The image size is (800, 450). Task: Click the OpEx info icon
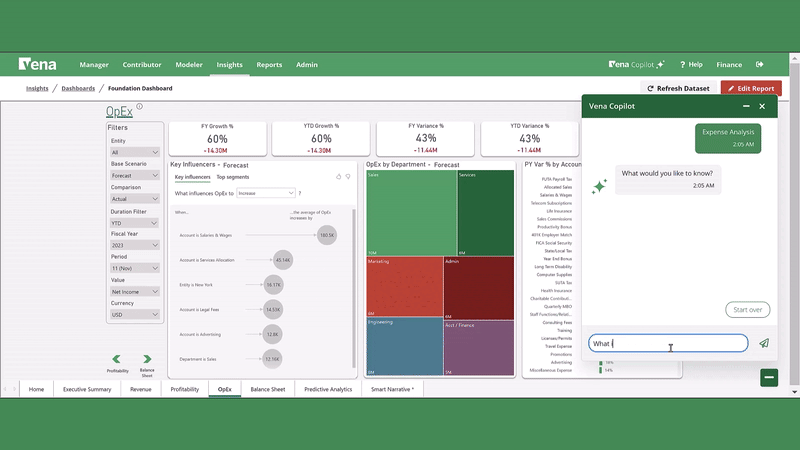pos(139,106)
